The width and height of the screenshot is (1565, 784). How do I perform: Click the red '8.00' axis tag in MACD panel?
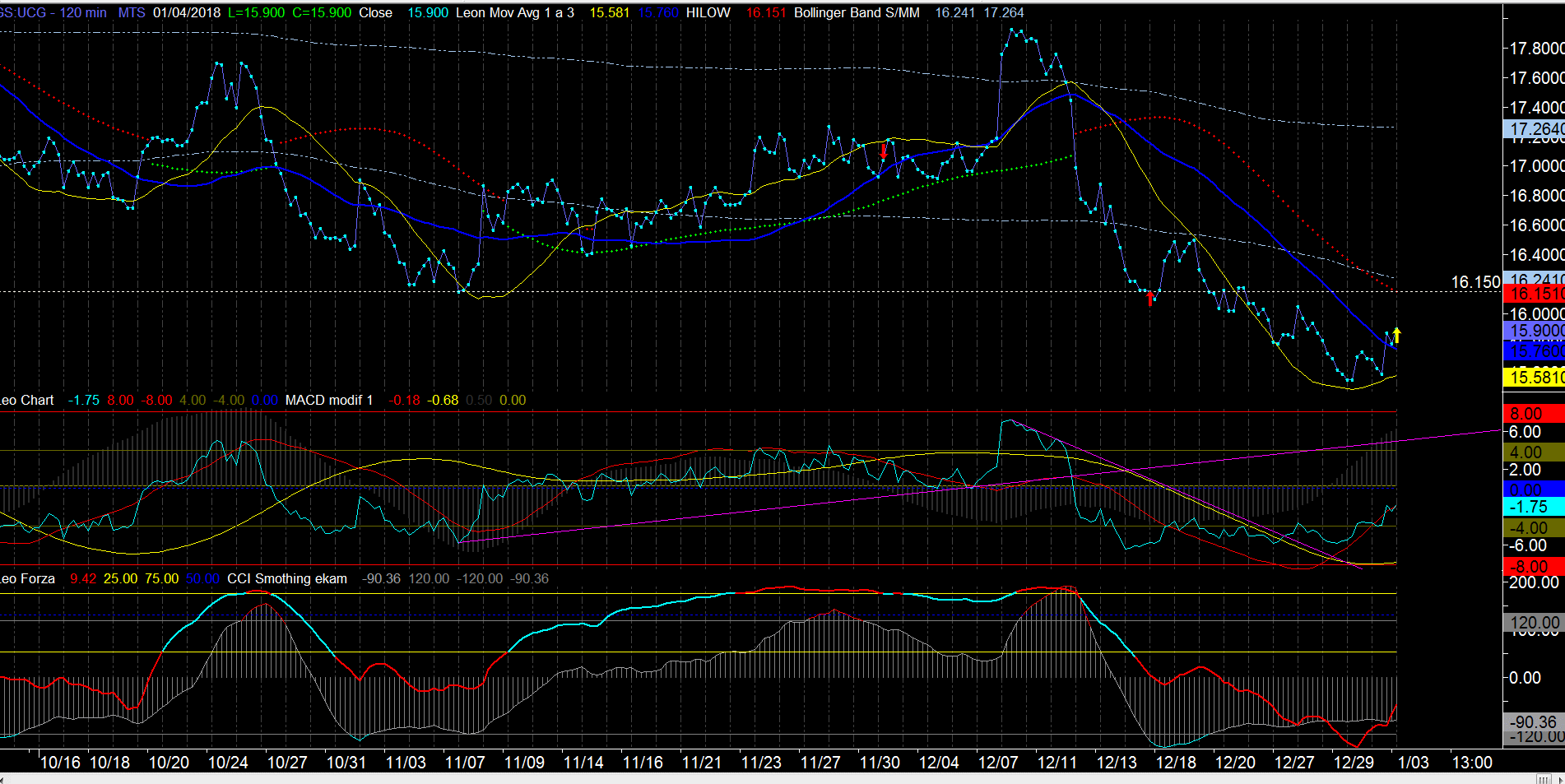click(x=1534, y=414)
